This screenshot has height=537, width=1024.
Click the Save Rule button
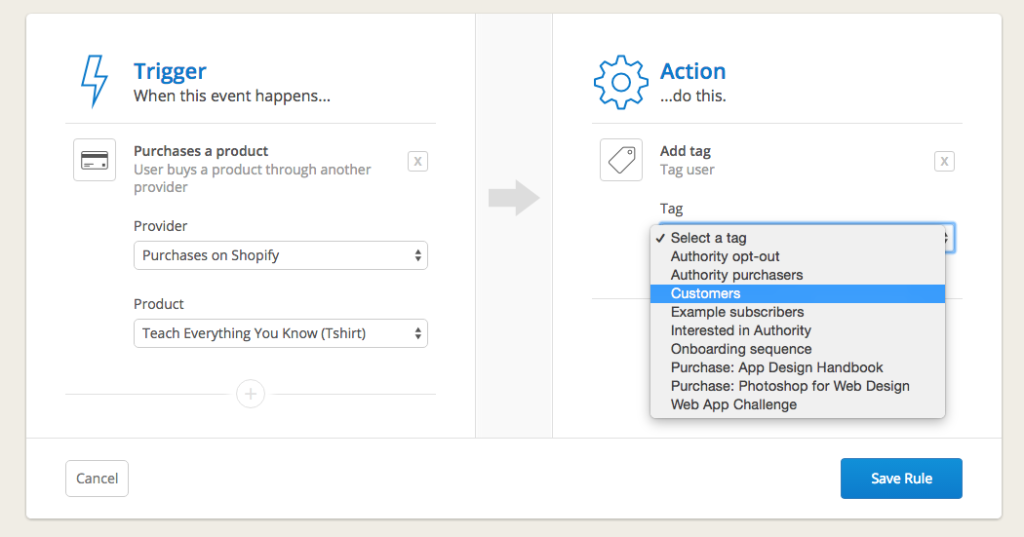[901, 478]
